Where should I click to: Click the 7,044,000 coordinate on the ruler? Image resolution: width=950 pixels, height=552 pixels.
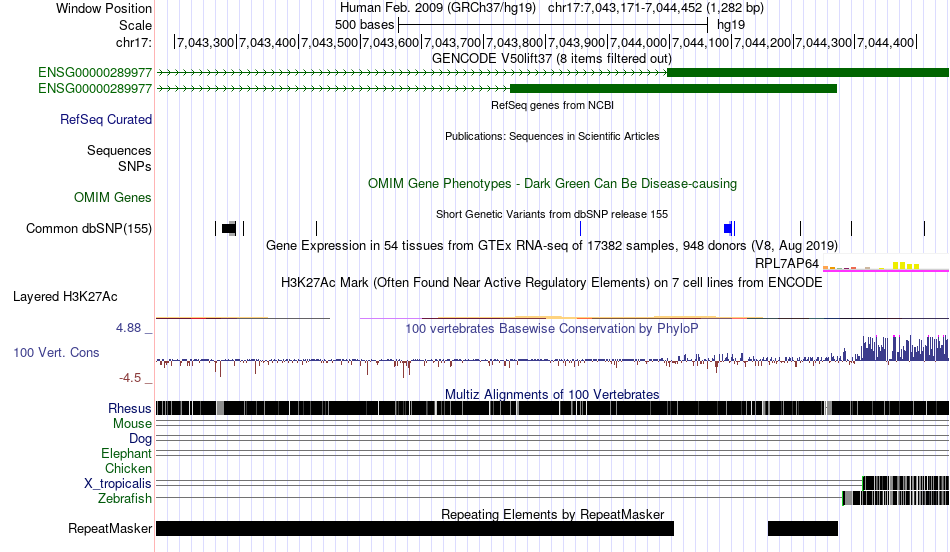pos(638,42)
